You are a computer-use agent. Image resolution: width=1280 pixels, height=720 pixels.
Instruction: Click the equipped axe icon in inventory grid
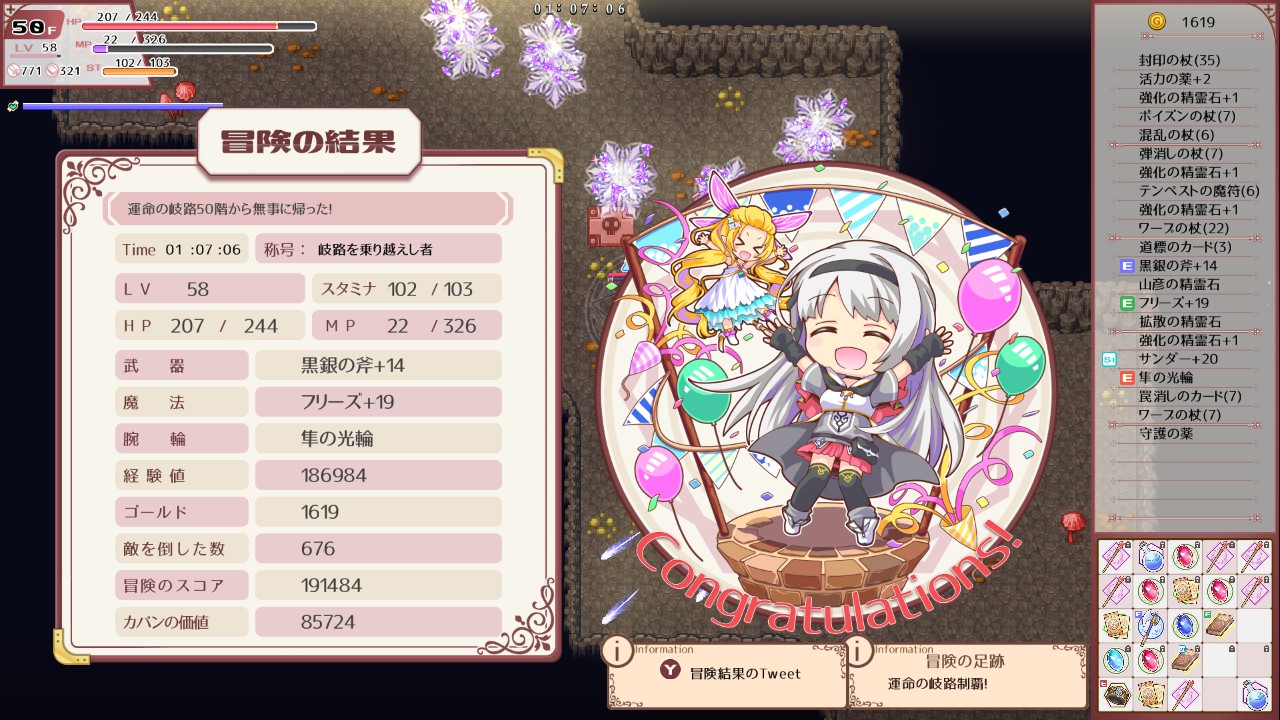coord(1150,627)
